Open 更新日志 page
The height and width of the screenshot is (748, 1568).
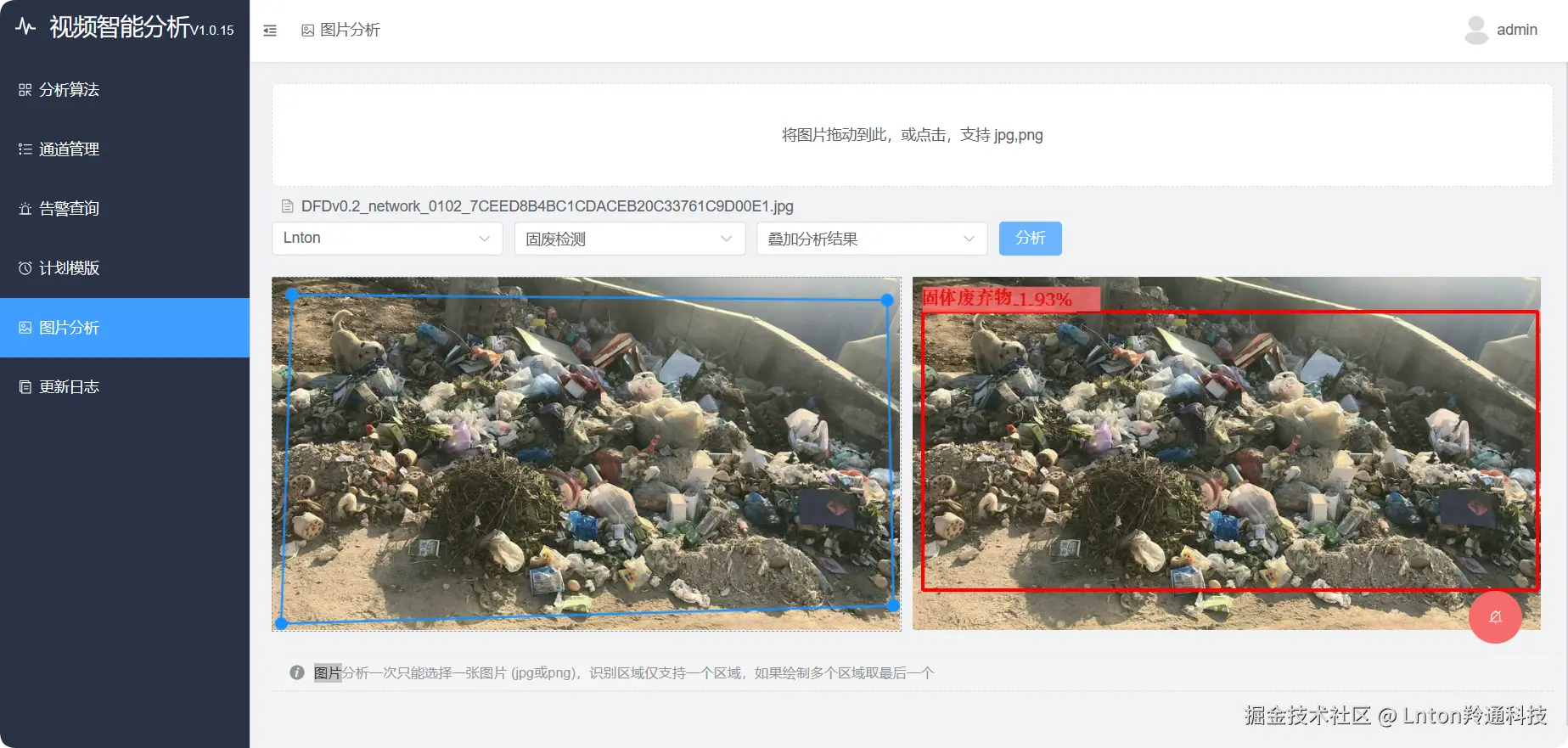125,387
